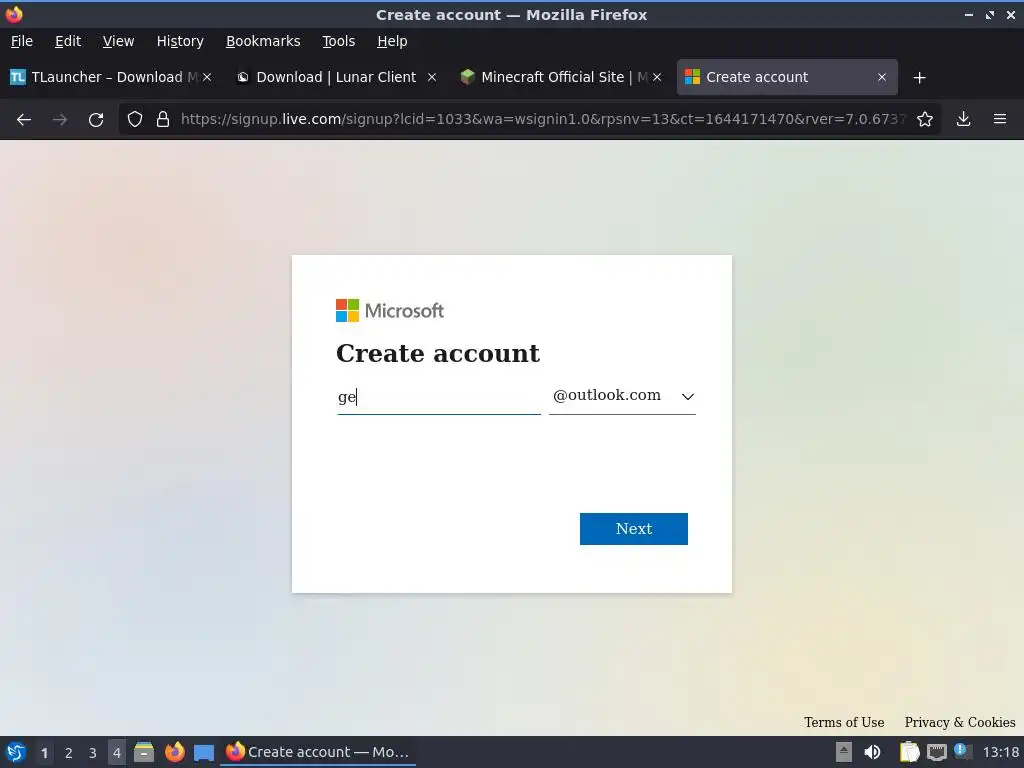1024x768 pixels.
Task: Open the clipboard manager tray icon
Action: click(x=909, y=752)
